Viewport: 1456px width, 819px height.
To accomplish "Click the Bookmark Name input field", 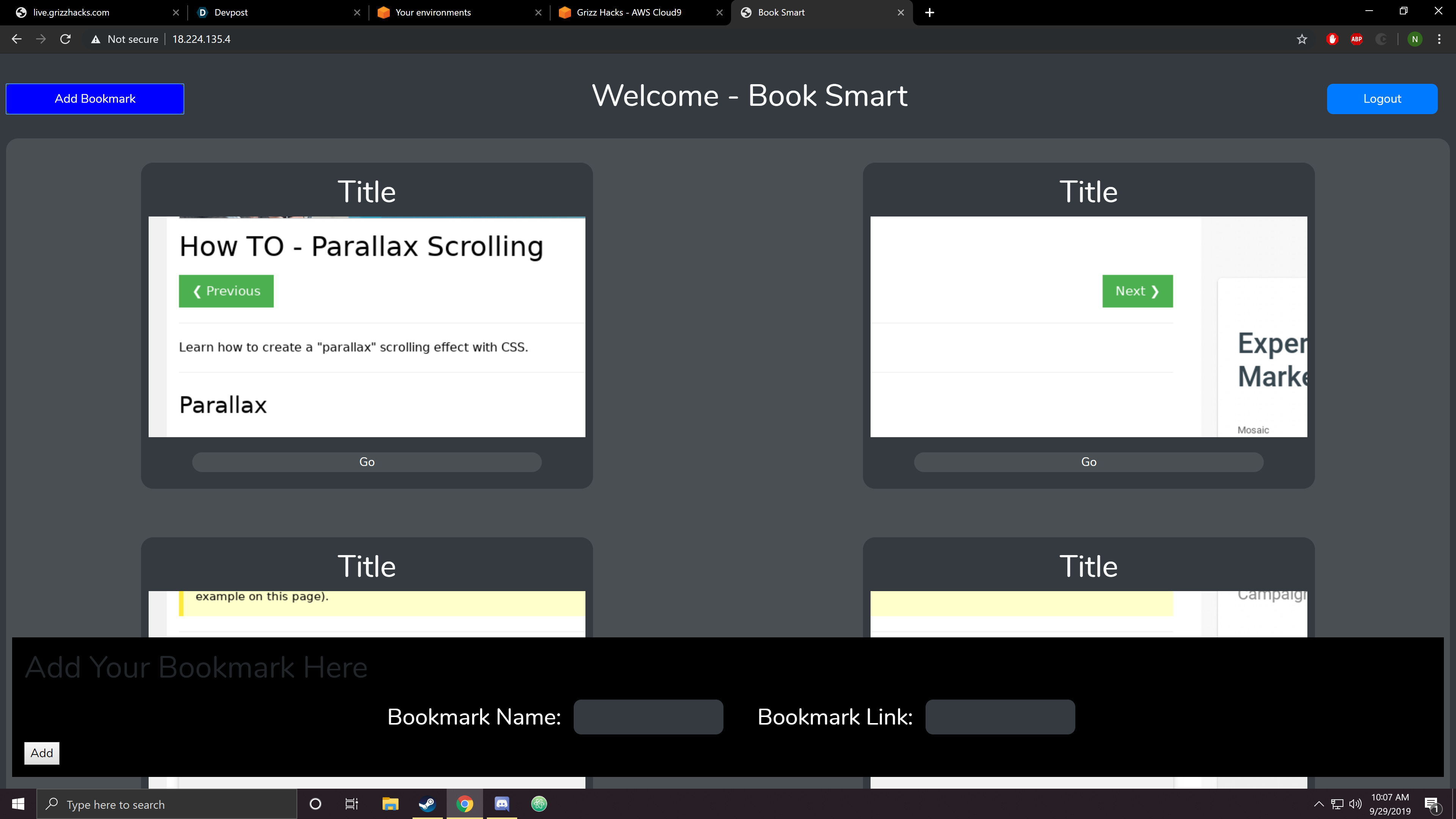I will pyautogui.click(x=648, y=717).
